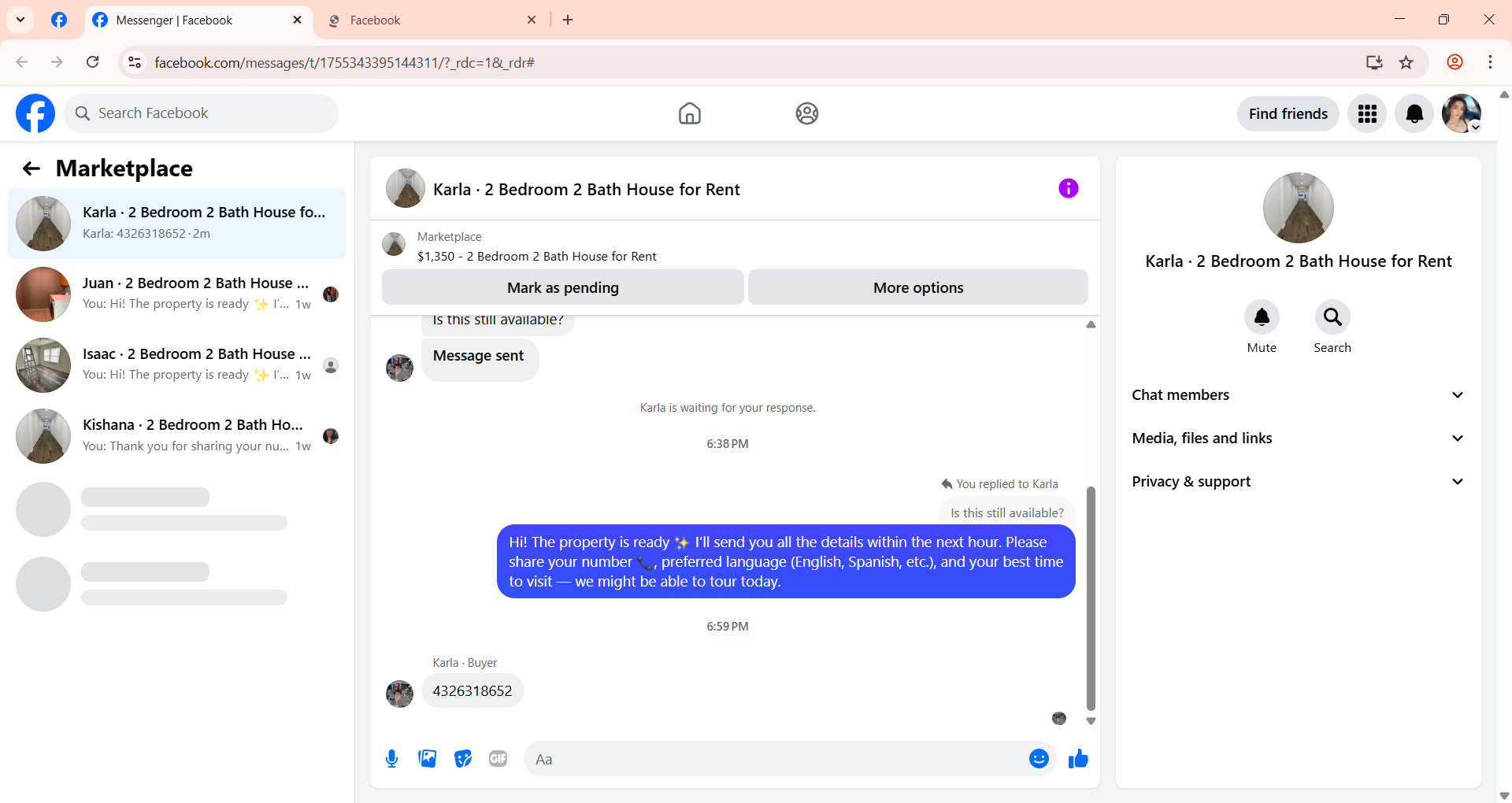The height and width of the screenshot is (803, 1512).
Task: Click the Search Facebook field
Action: point(201,113)
